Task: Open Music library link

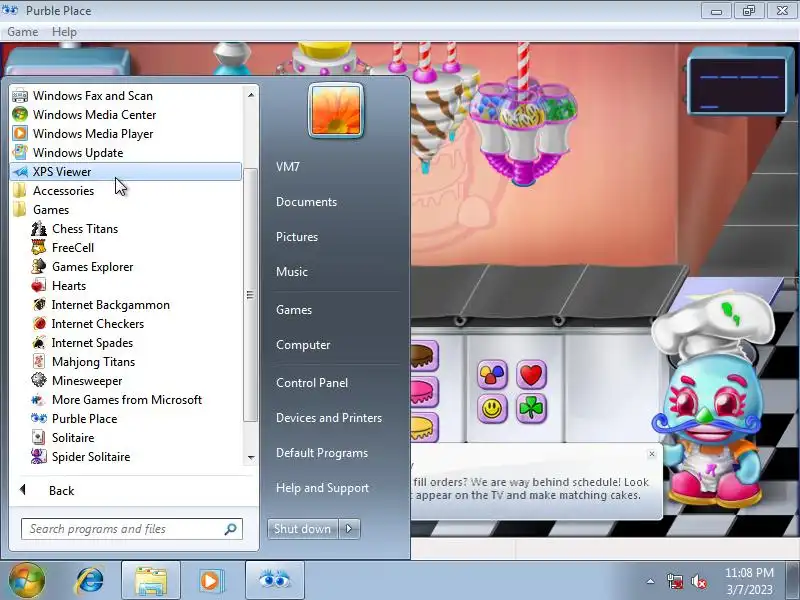Action: pos(292,271)
